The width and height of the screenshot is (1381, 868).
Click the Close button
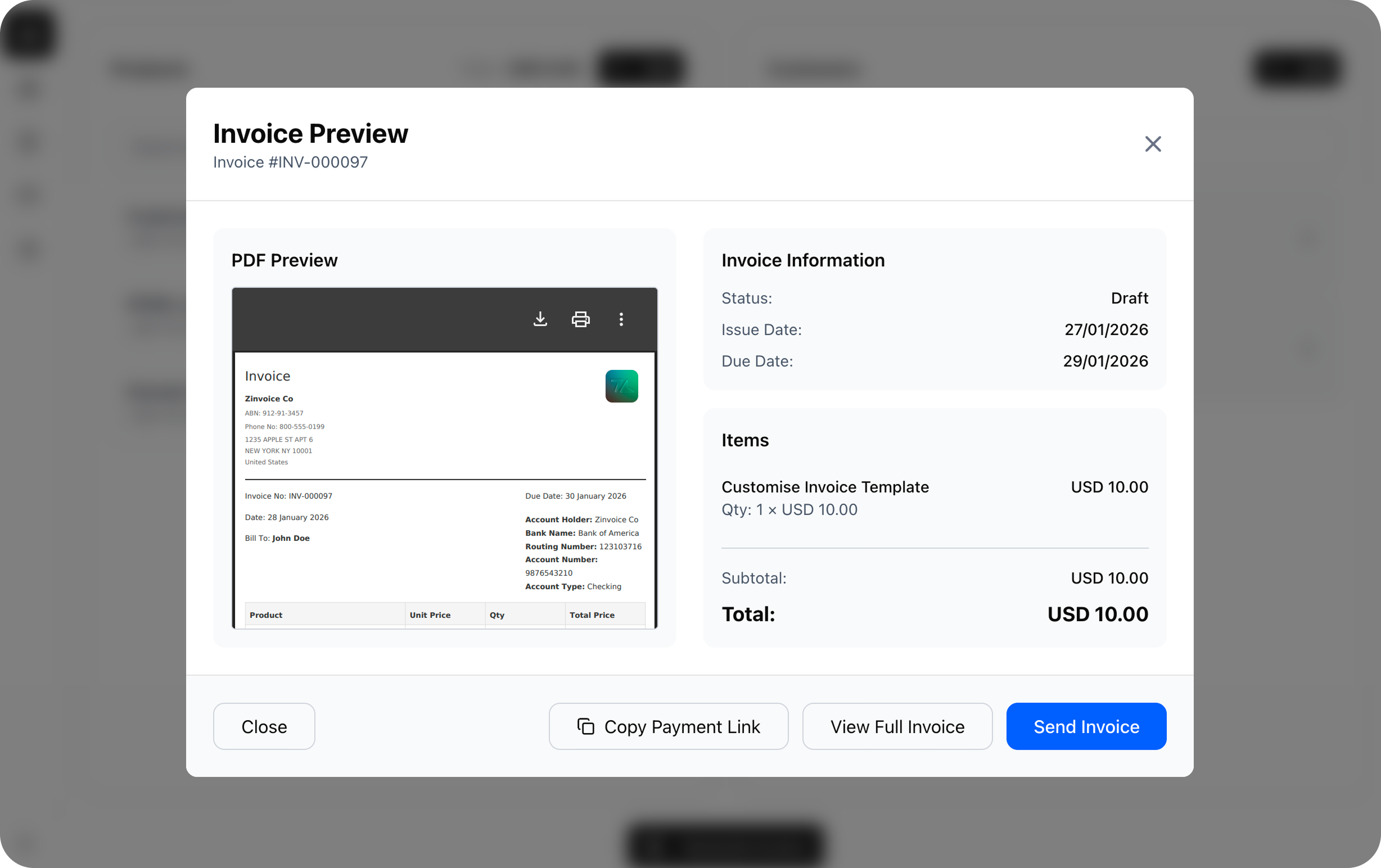click(264, 726)
